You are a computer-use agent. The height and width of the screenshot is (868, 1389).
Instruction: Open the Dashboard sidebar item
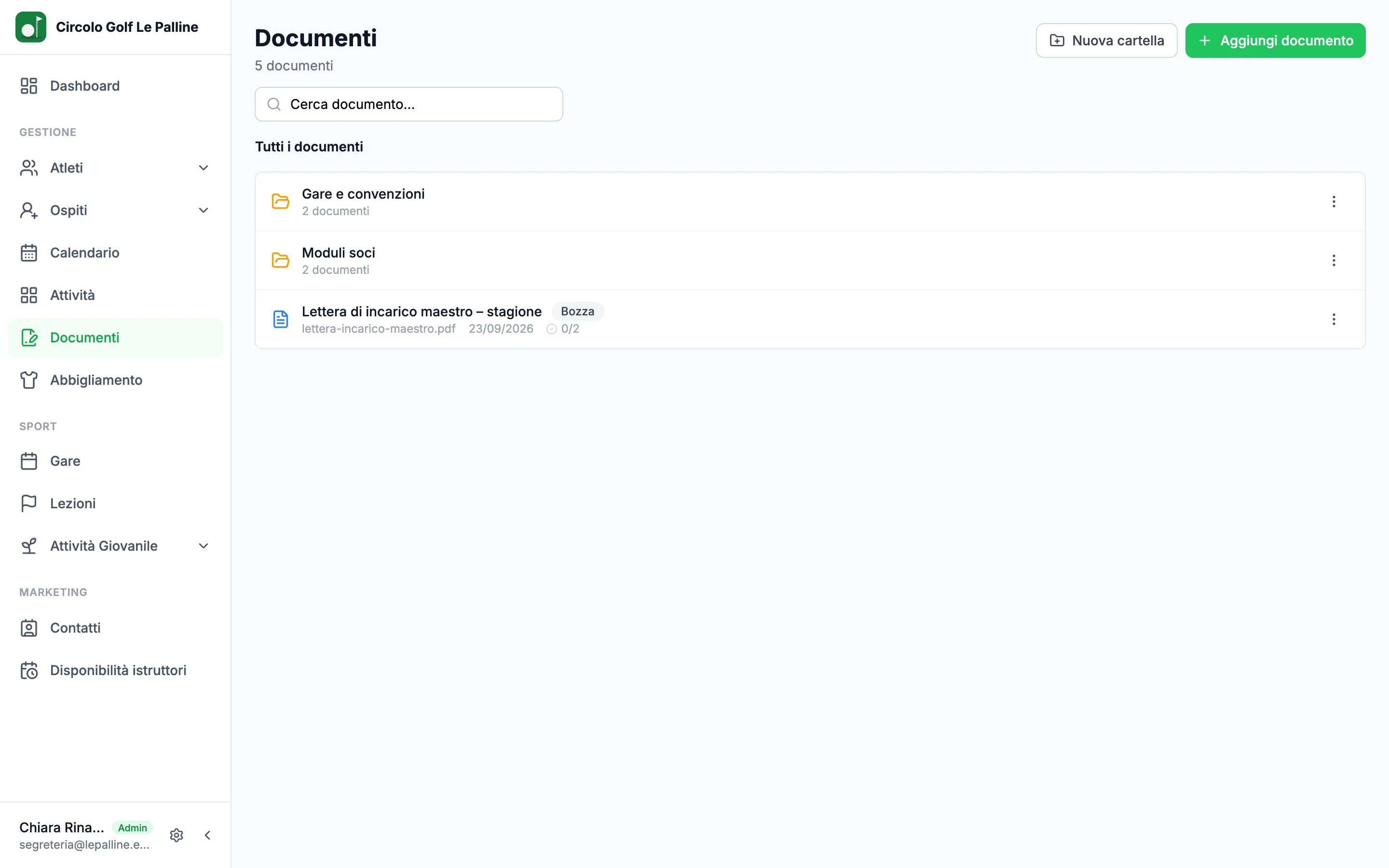(x=115, y=86)
